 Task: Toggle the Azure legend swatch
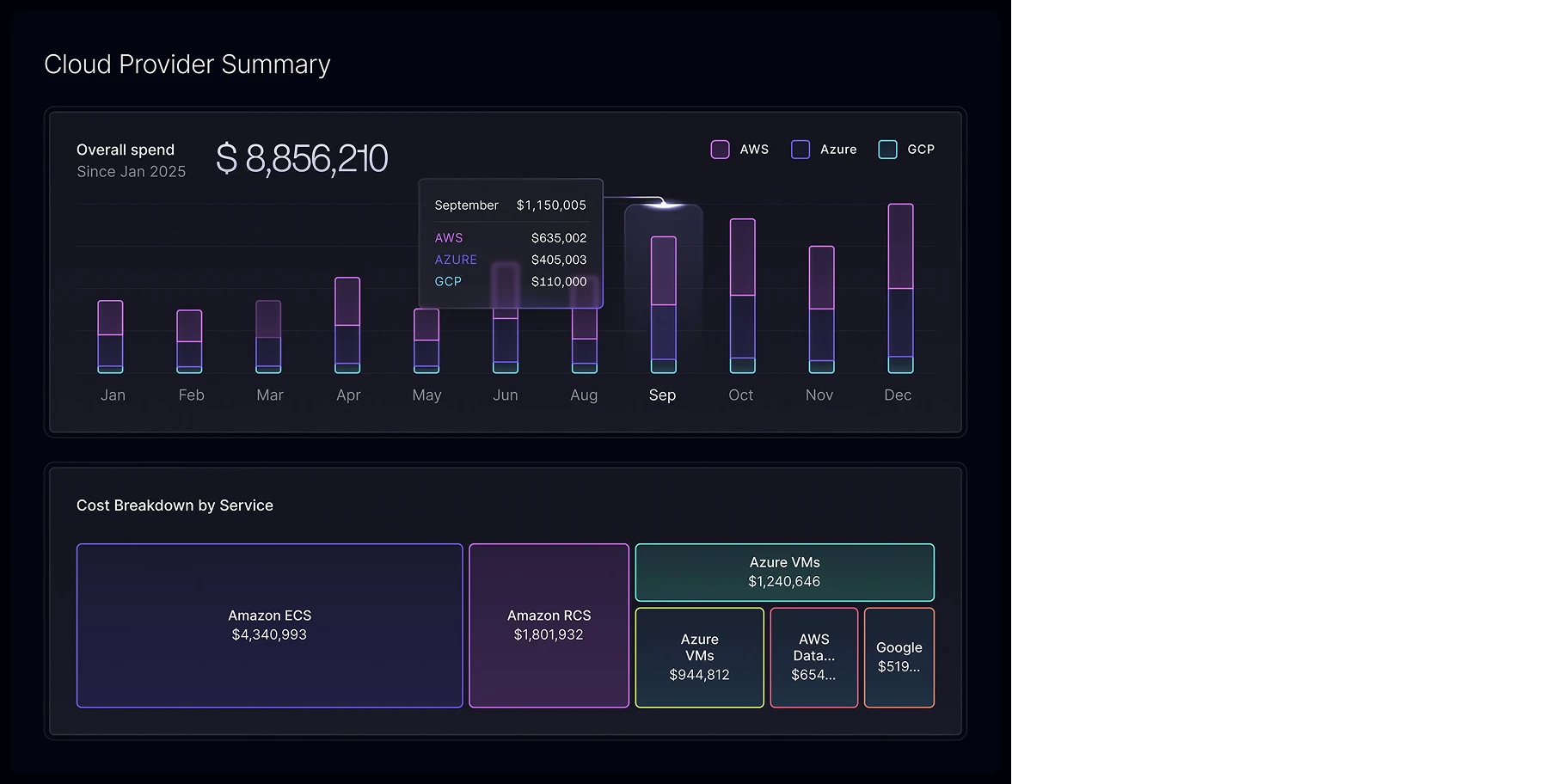tap(800, 150)
